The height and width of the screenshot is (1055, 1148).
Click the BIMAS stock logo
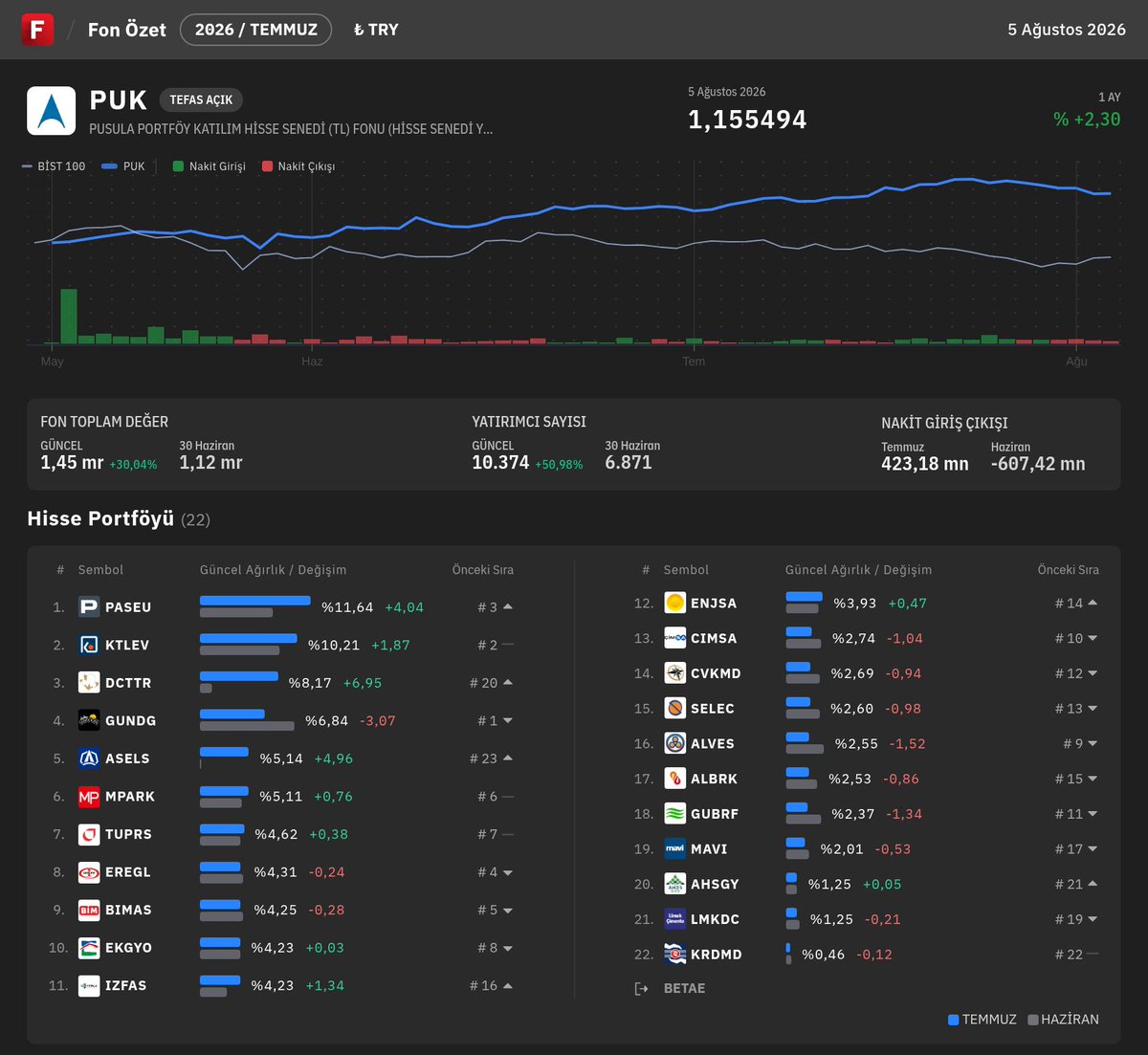coord(89,910)
